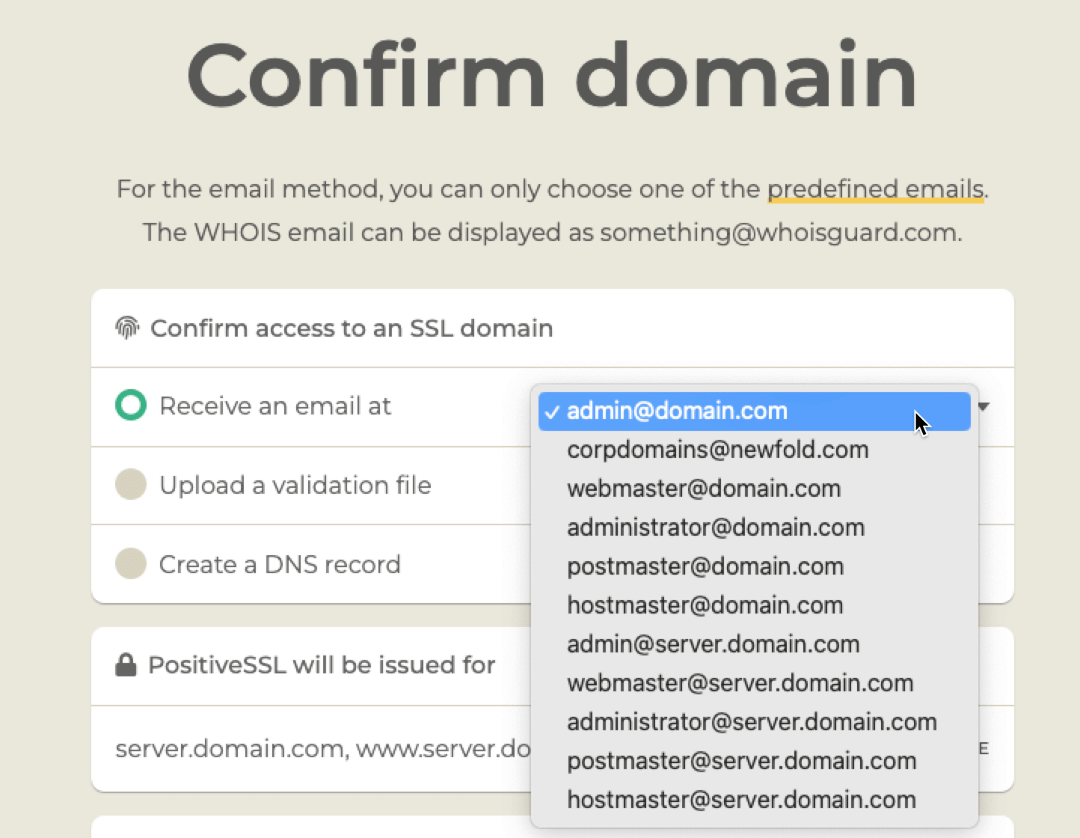The height and width of the screenshot is (838, 1080).
Task: Click the checkmark next to admin@domain.com
Action: pos(551,412)
